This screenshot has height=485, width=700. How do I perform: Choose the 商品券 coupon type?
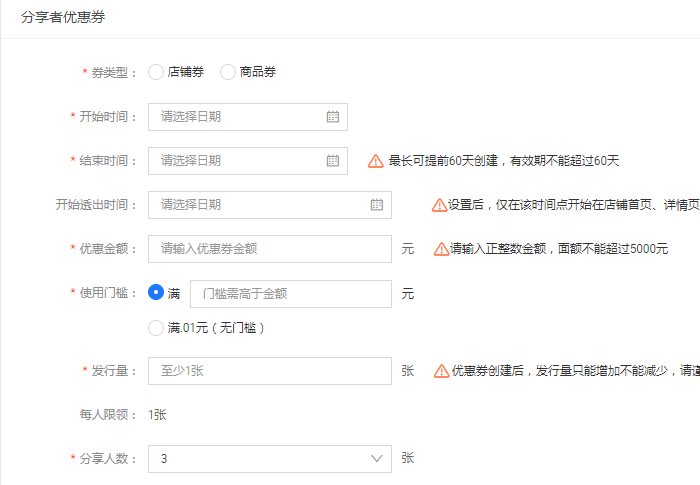pyautogui.click(x=228, y=72)
